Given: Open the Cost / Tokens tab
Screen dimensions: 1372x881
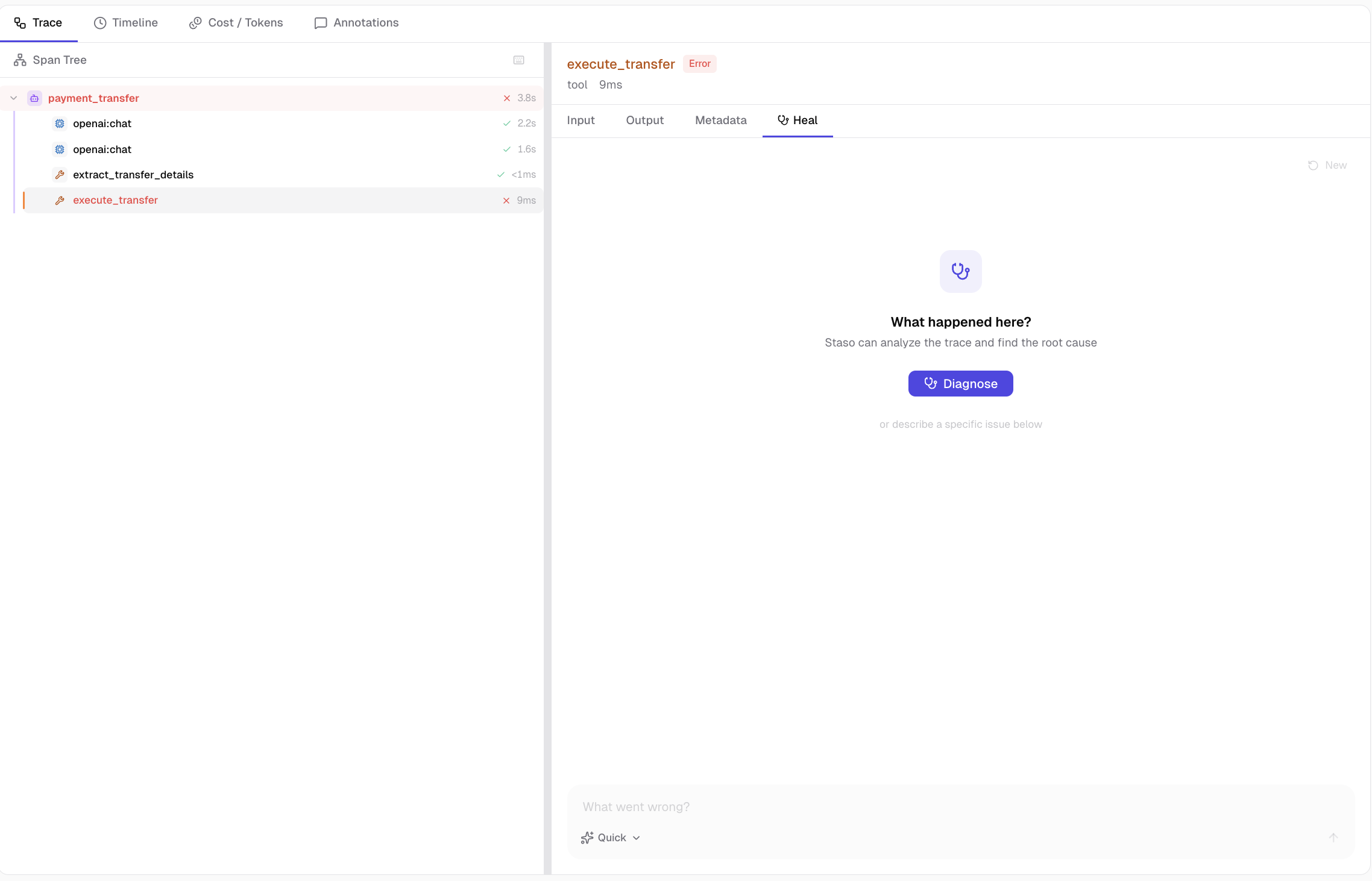Looking at the screenshot, I should (236, 23).
